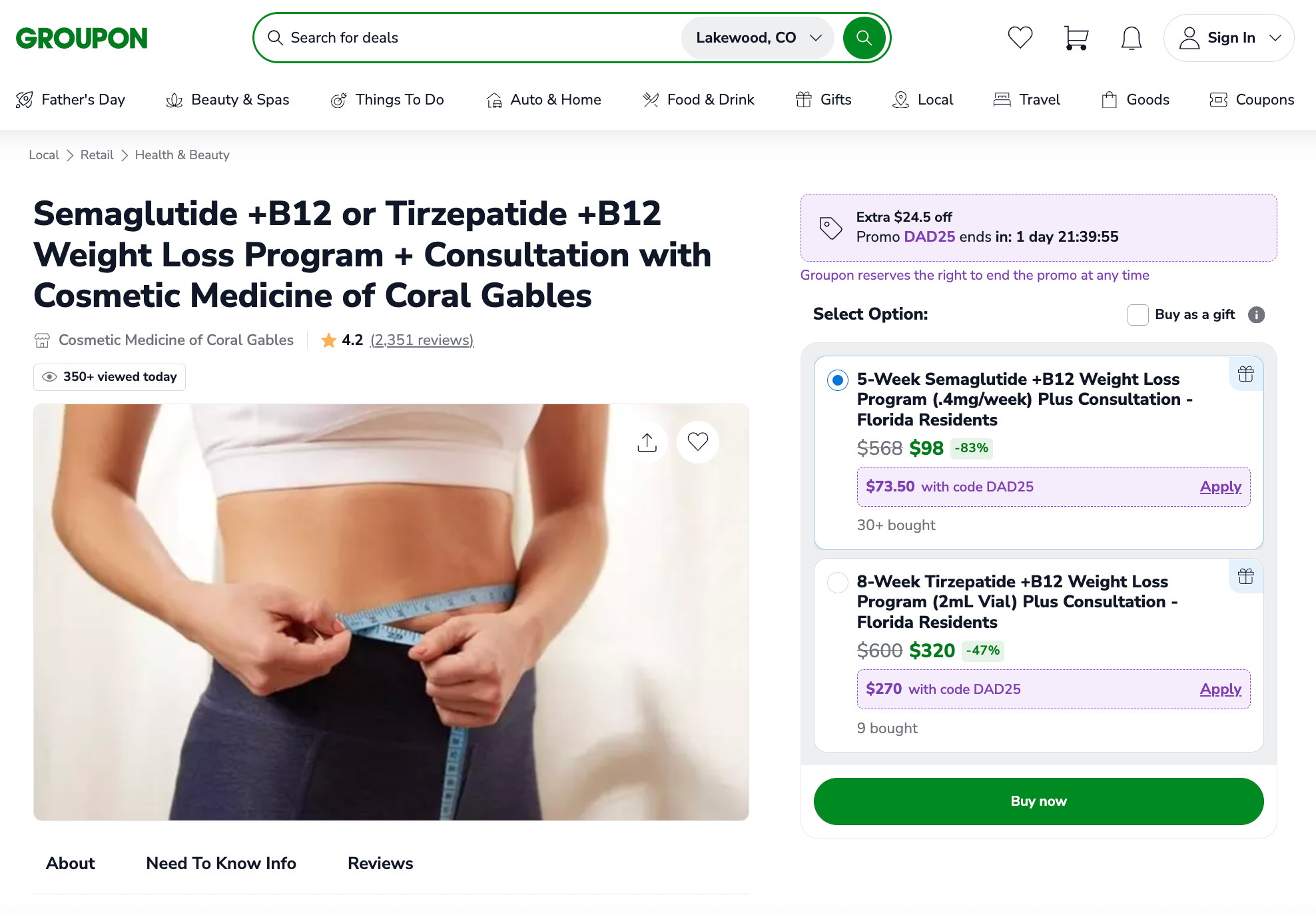Click the green search magnifier button
This screenshot has width=1316, height=915.
[x=864, y=38]
